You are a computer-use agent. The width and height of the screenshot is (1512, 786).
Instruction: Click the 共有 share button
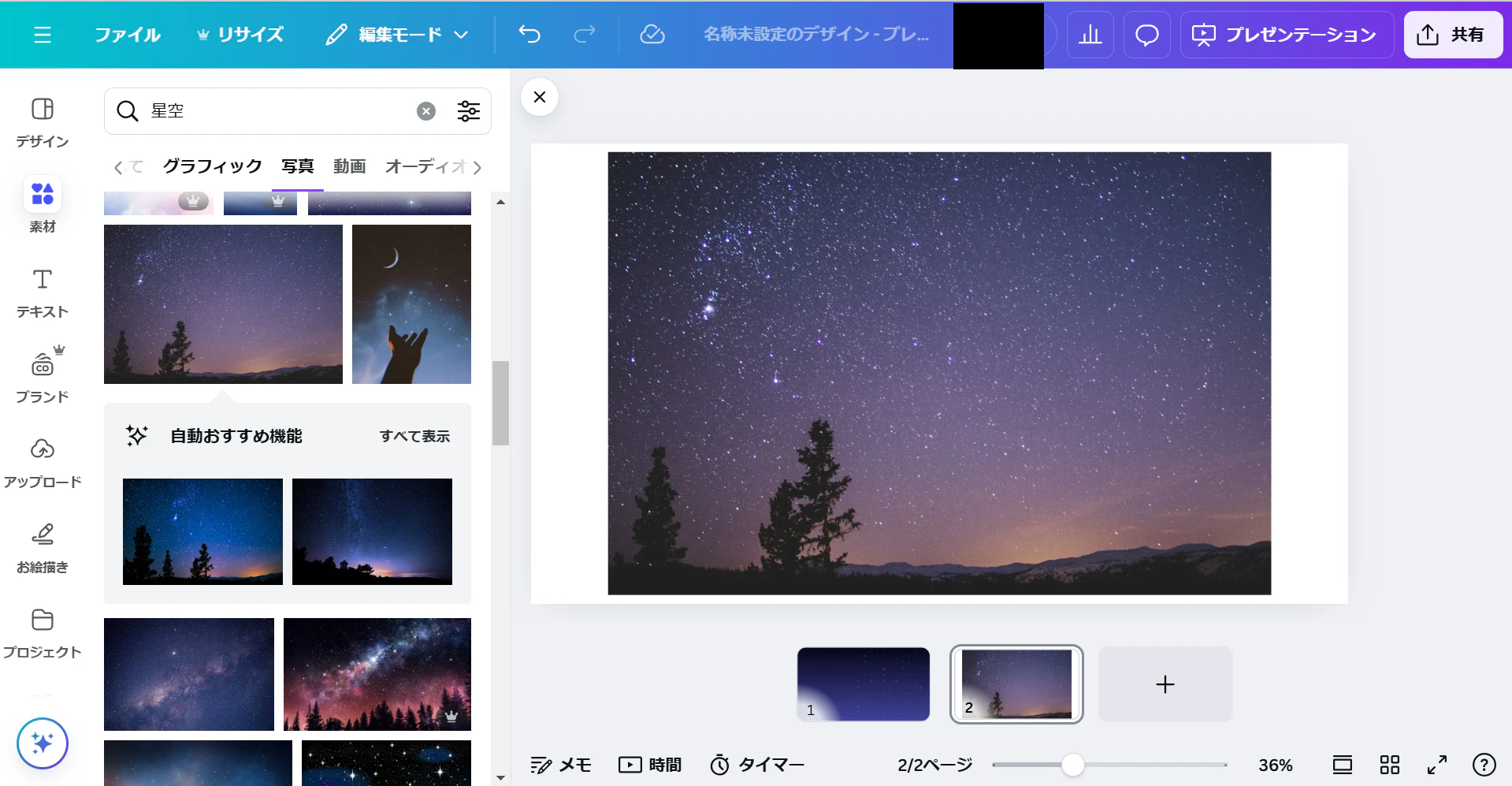click(1453, 35)
